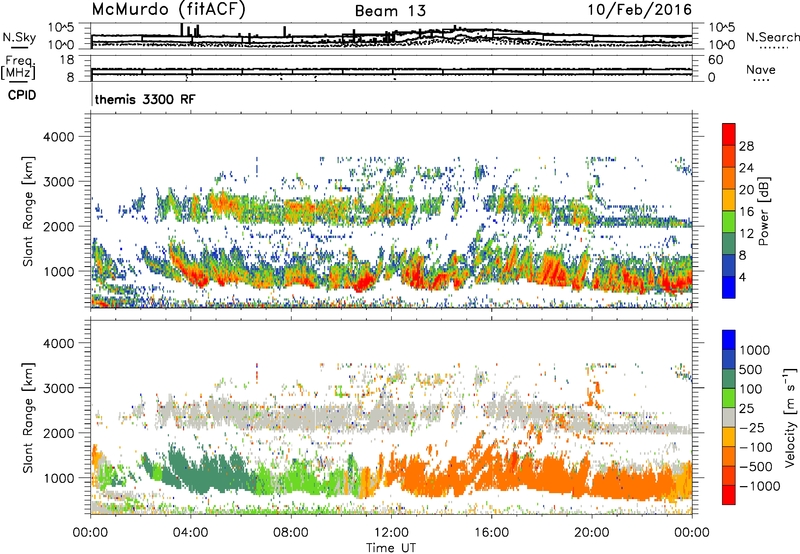
Task: Click the 16 label on Power colorbar
Action: (746, 212)
